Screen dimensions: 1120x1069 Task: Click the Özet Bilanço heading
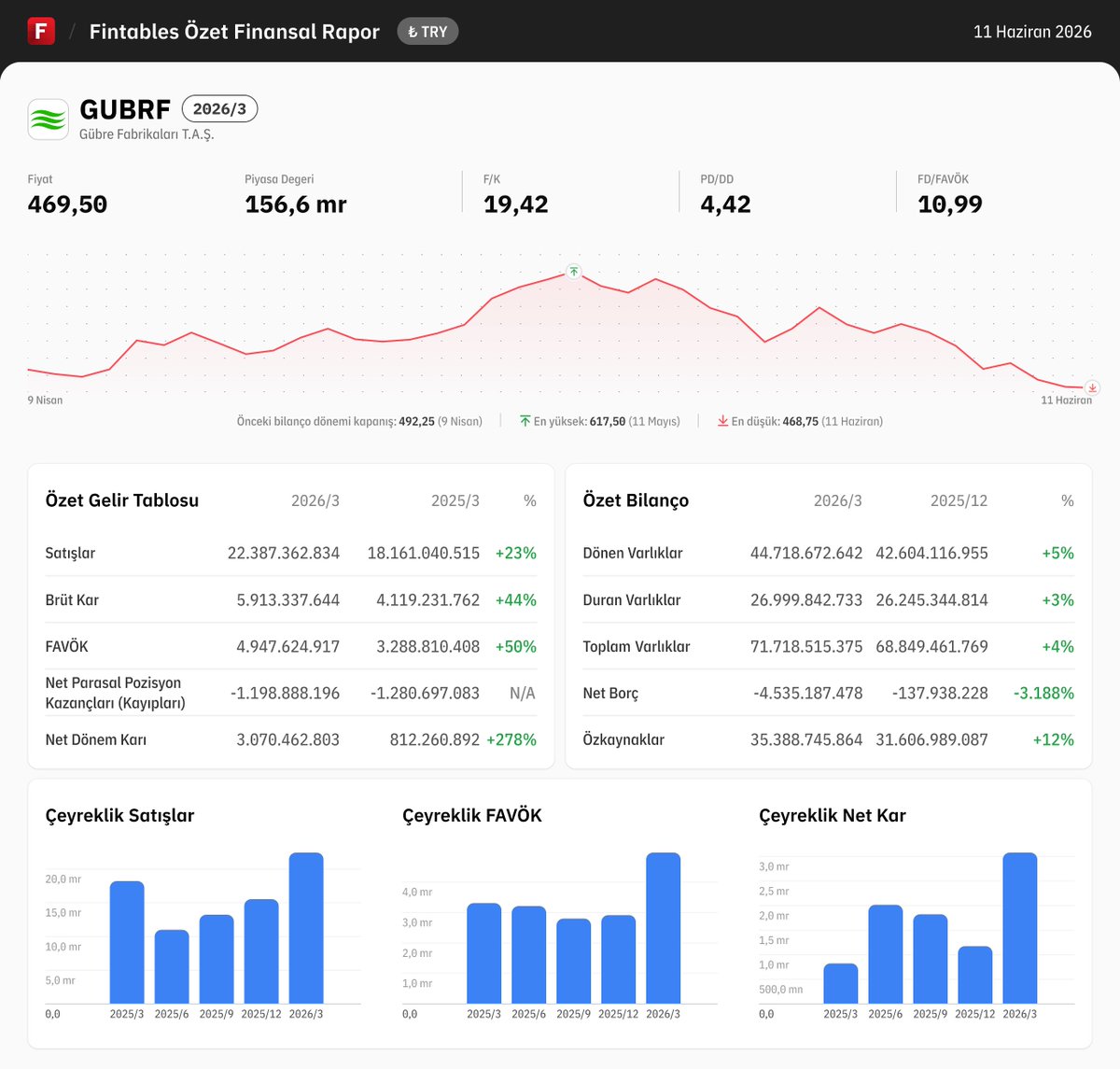[636, 500]
